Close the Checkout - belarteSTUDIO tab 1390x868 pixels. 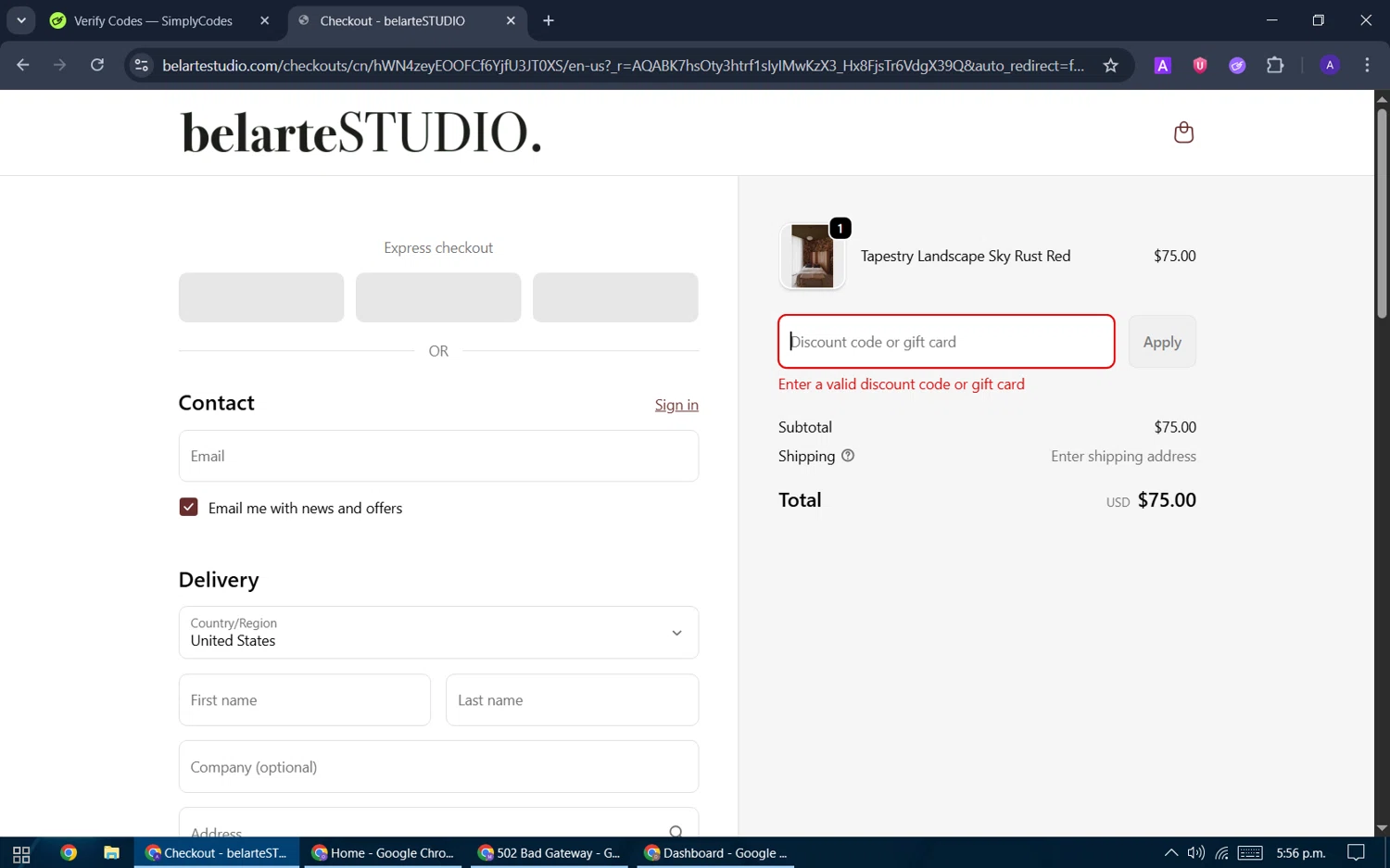coord(511,20)
